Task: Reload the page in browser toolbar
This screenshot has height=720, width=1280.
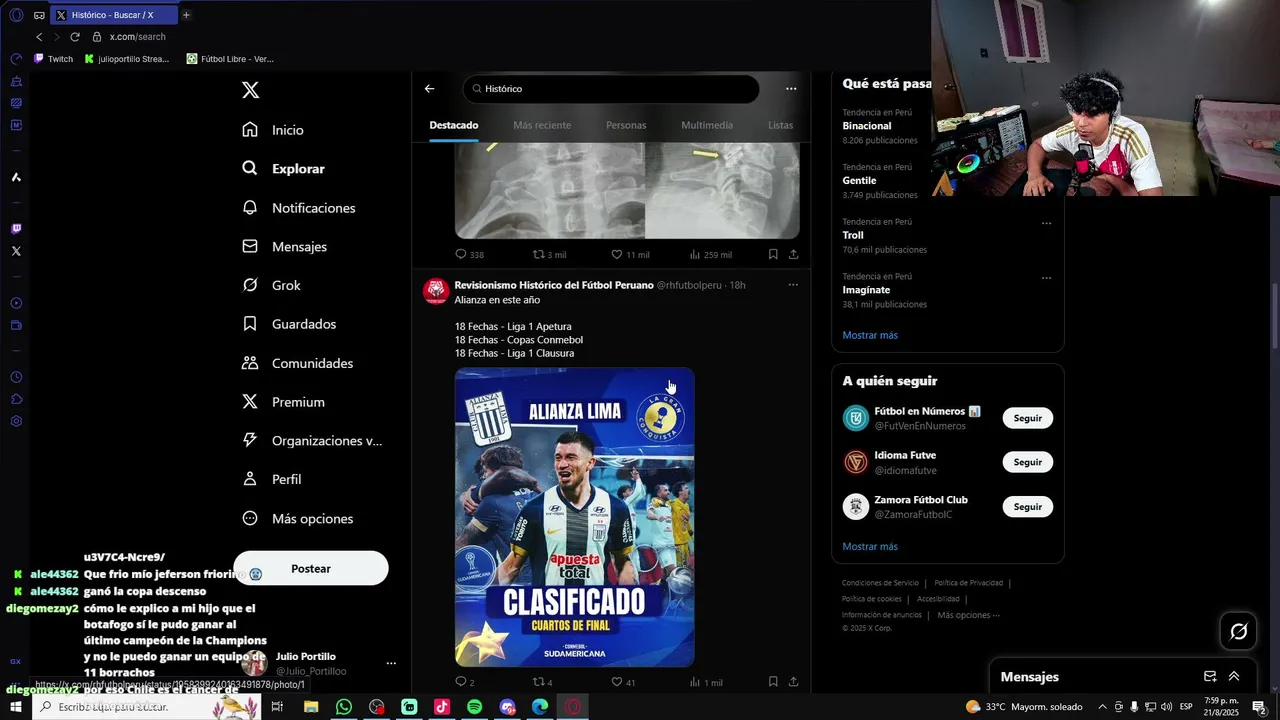Action: pyautogui.click(x=74, y=37)
